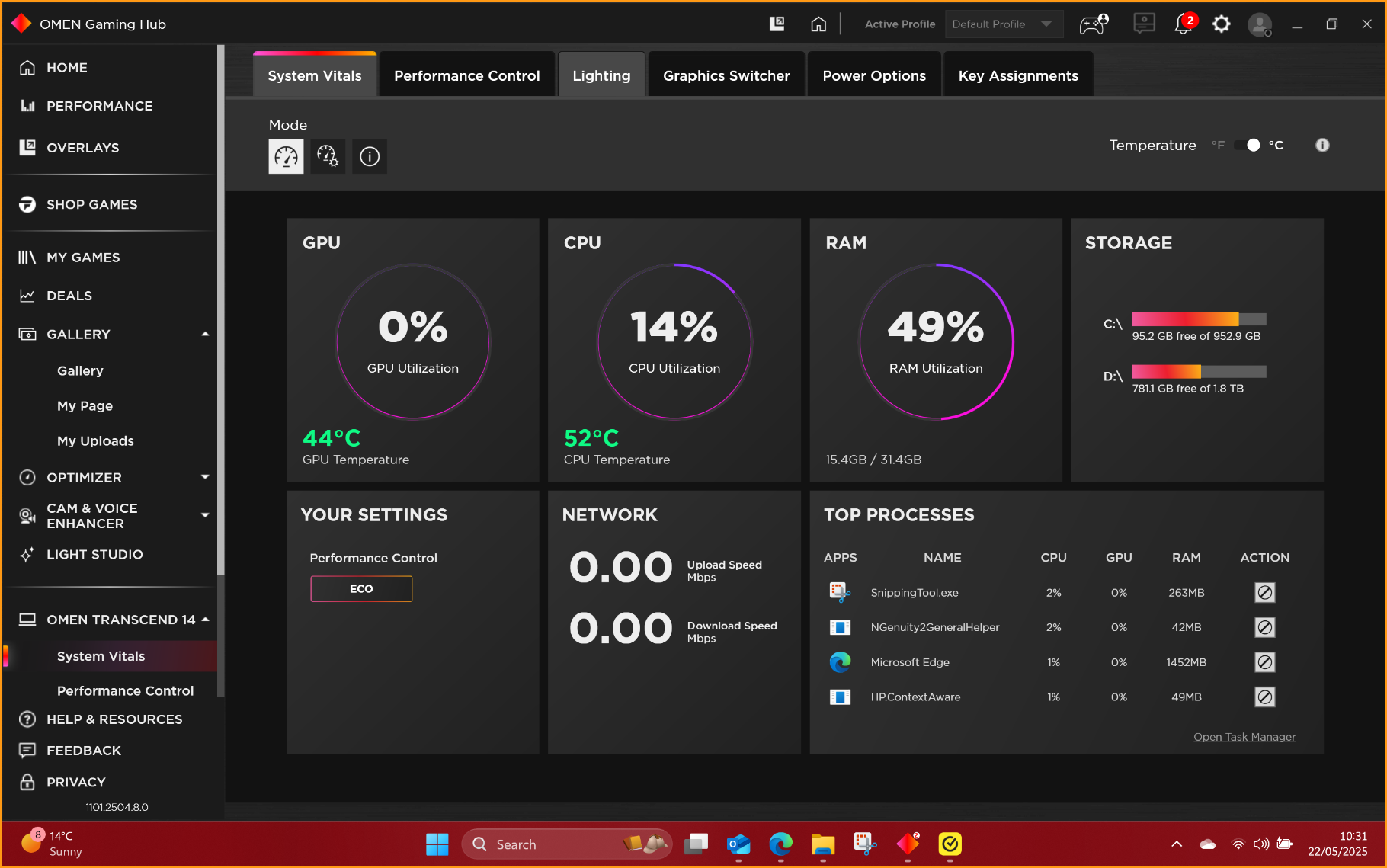1387x868 pixels.
Task: End the SnippingTool.exe process
Action: click(1265, 592)
